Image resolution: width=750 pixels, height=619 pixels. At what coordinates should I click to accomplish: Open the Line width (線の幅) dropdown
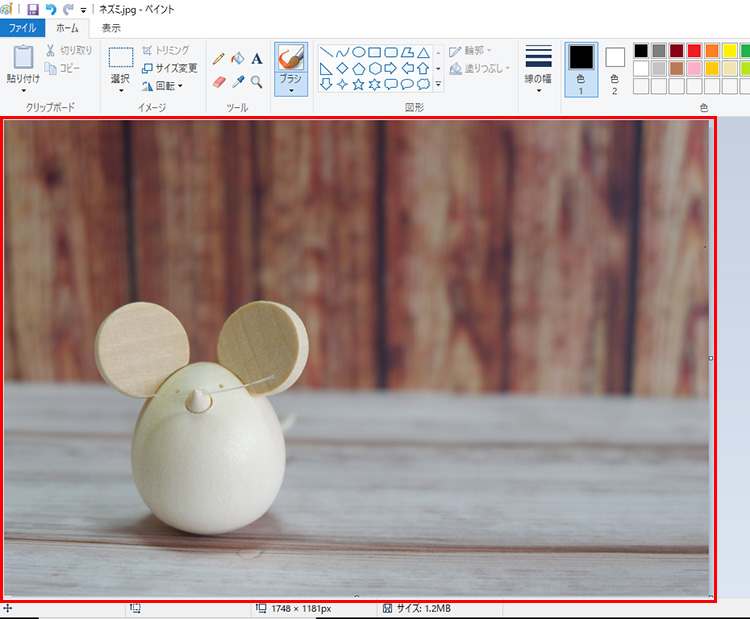[538, 90]
